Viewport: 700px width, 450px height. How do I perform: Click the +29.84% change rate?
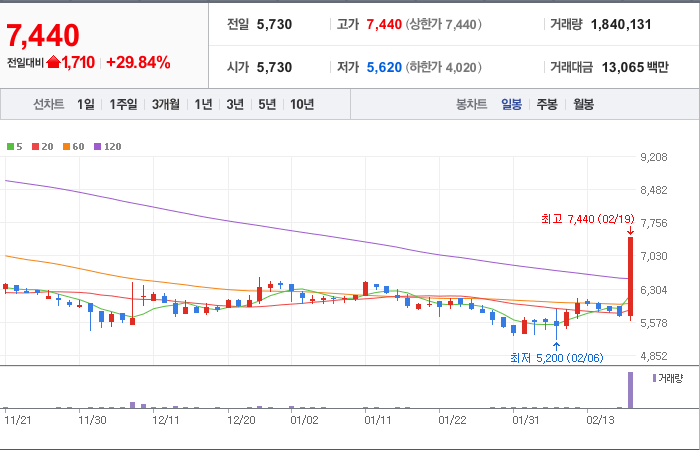click(138, 62)
